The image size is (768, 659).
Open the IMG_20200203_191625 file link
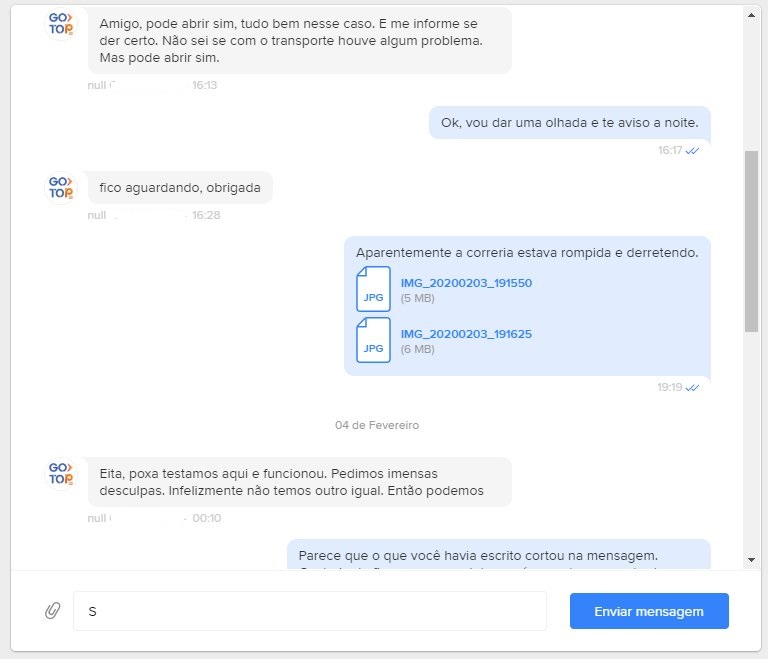tap(466, 334)
